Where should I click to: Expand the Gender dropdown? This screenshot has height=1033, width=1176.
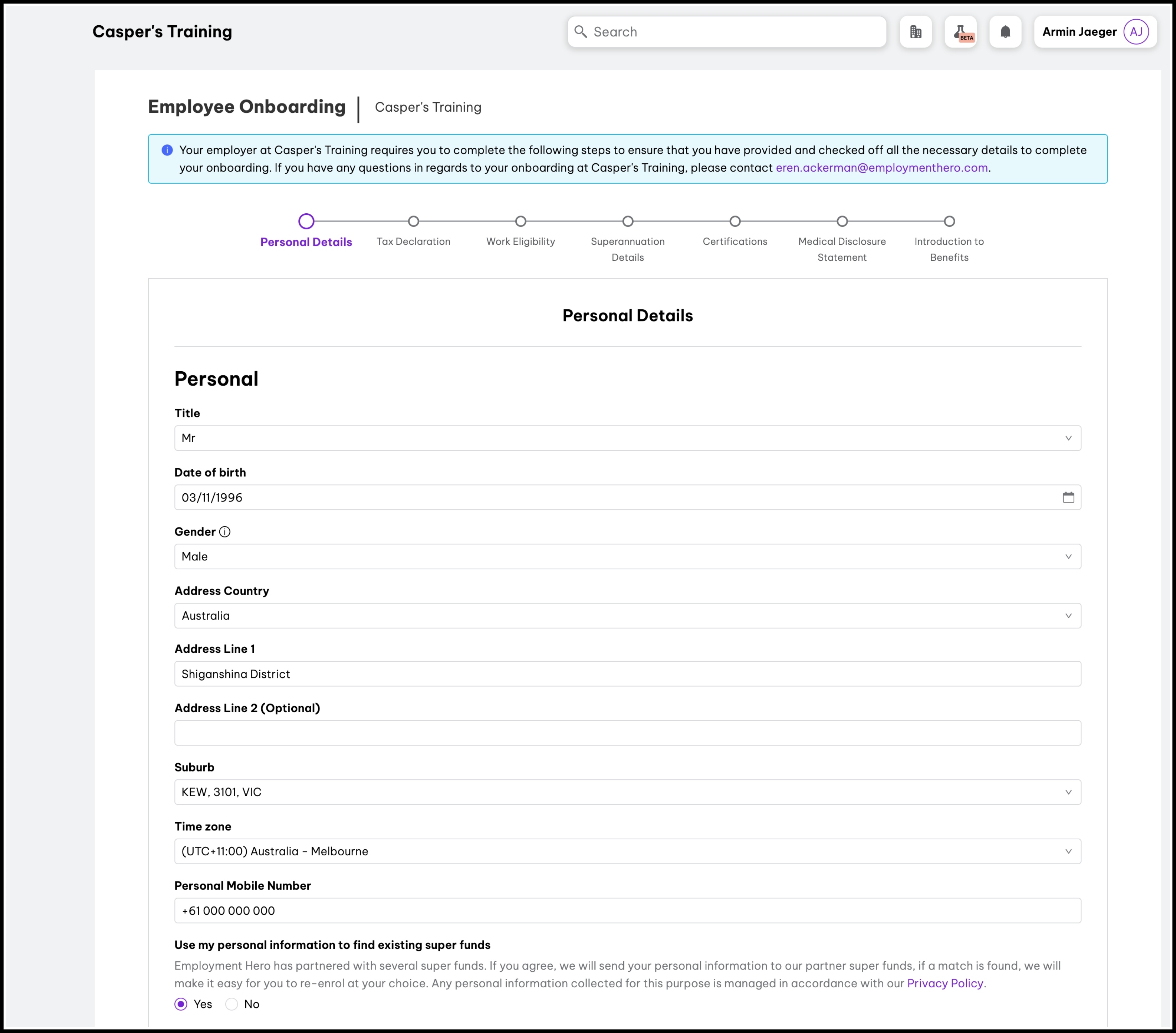627,556
